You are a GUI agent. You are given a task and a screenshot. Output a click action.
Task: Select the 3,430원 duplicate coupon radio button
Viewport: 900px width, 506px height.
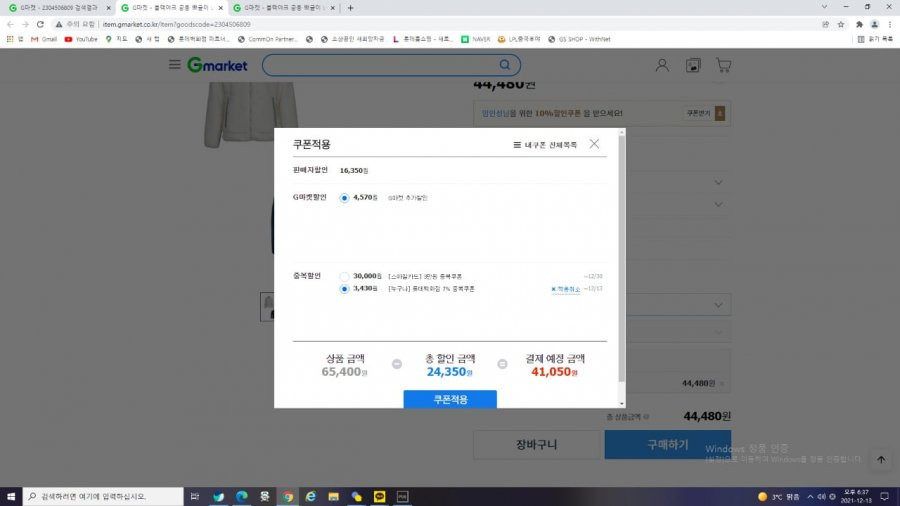344,289
